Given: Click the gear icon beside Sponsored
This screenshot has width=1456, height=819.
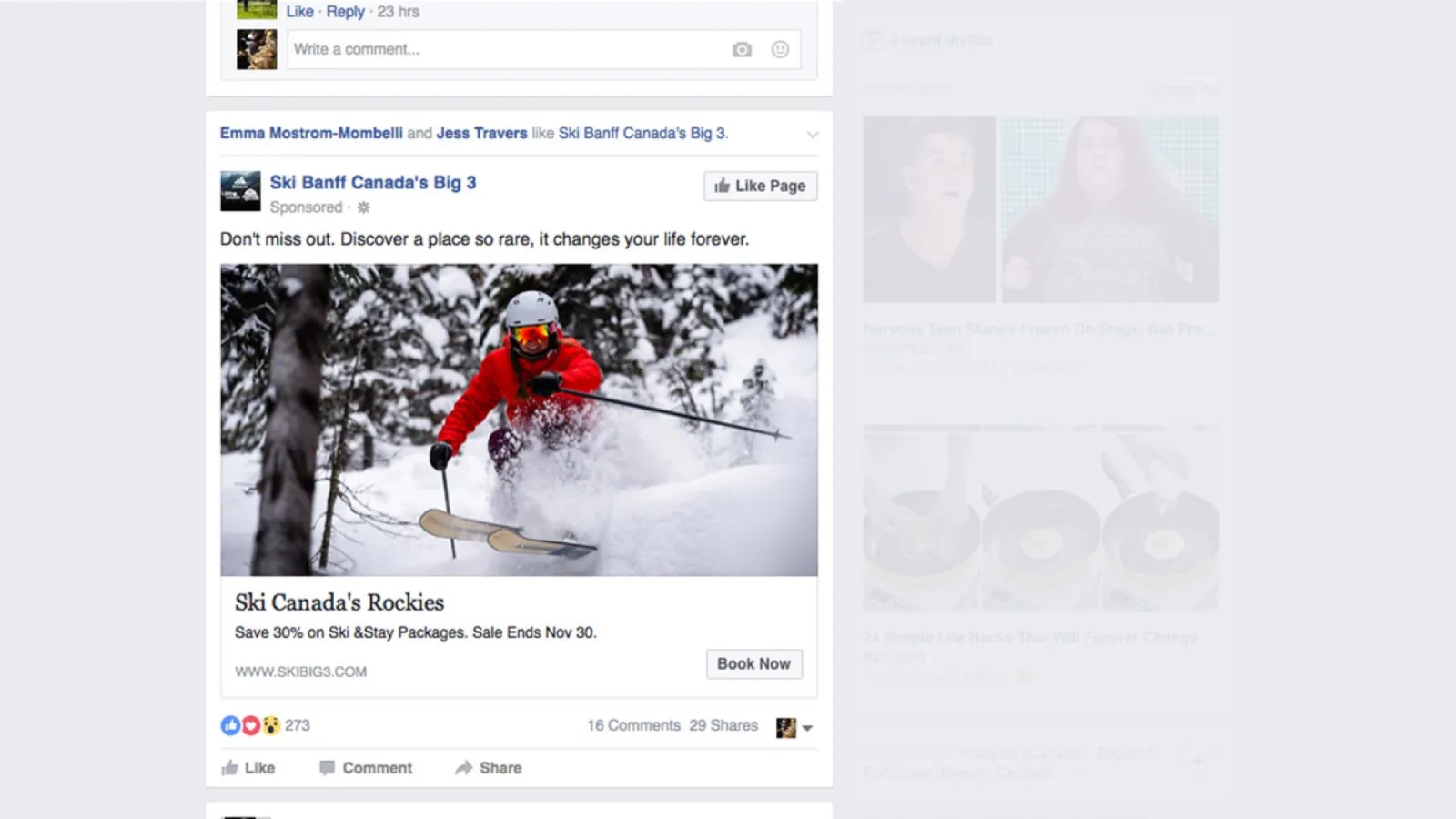Looking at the screenshot, I should coord(364,207).
